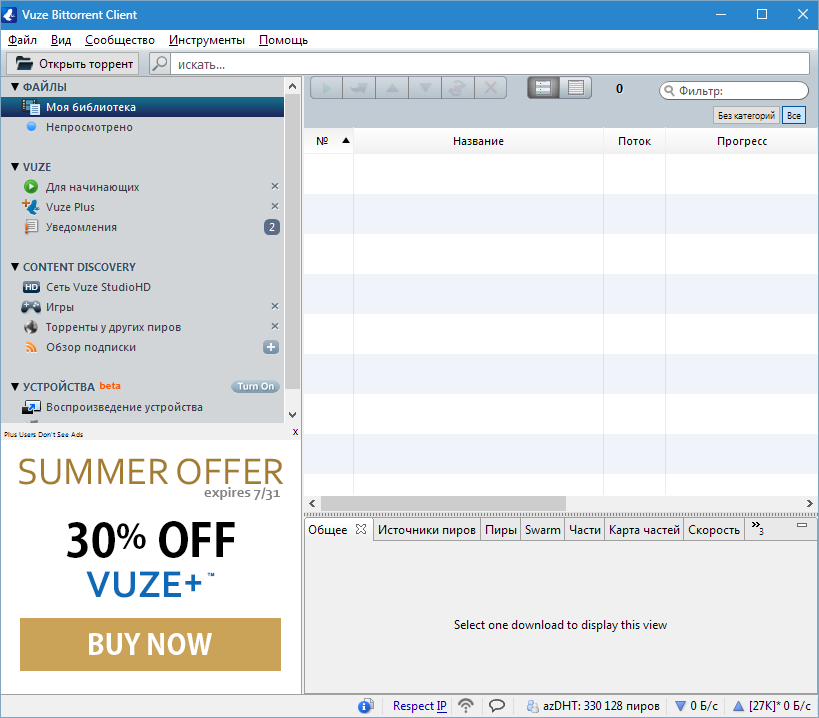Click the blue info icon in status bar

[x=366, y=706]
